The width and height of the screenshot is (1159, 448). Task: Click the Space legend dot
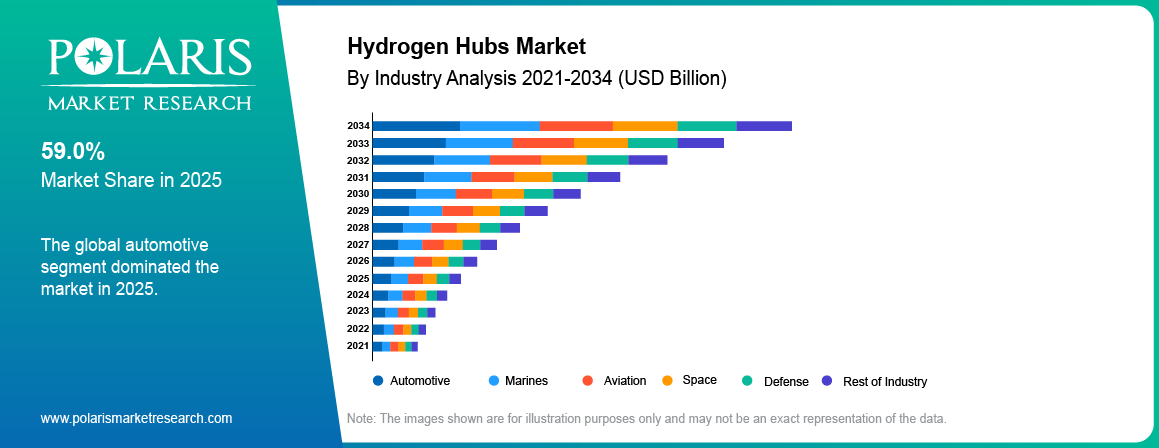click(667, 381)
